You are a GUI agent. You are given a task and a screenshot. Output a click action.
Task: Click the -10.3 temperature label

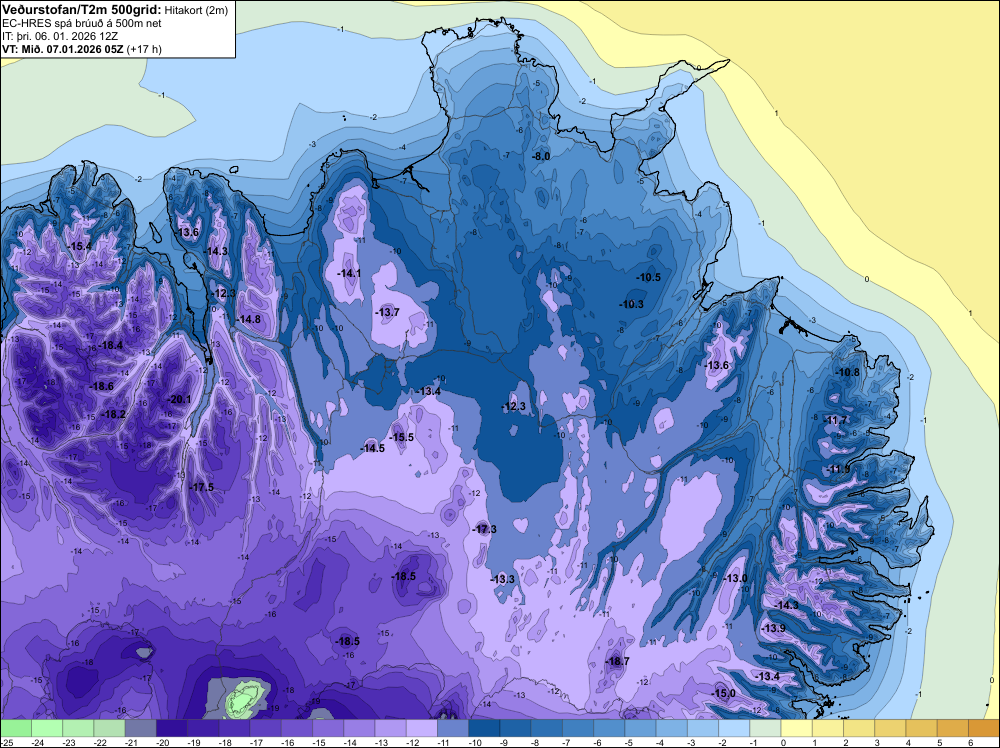[631, 304]
